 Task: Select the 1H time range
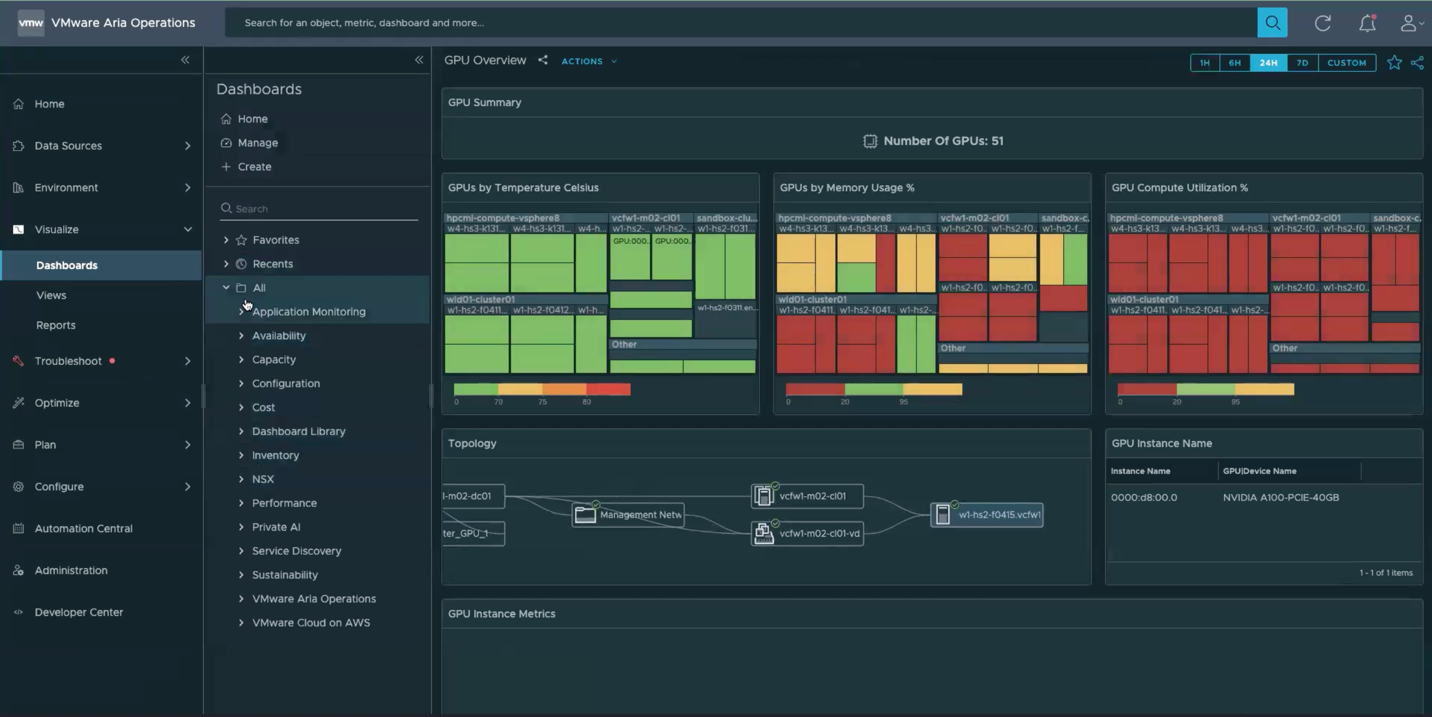click(1204, 63)
